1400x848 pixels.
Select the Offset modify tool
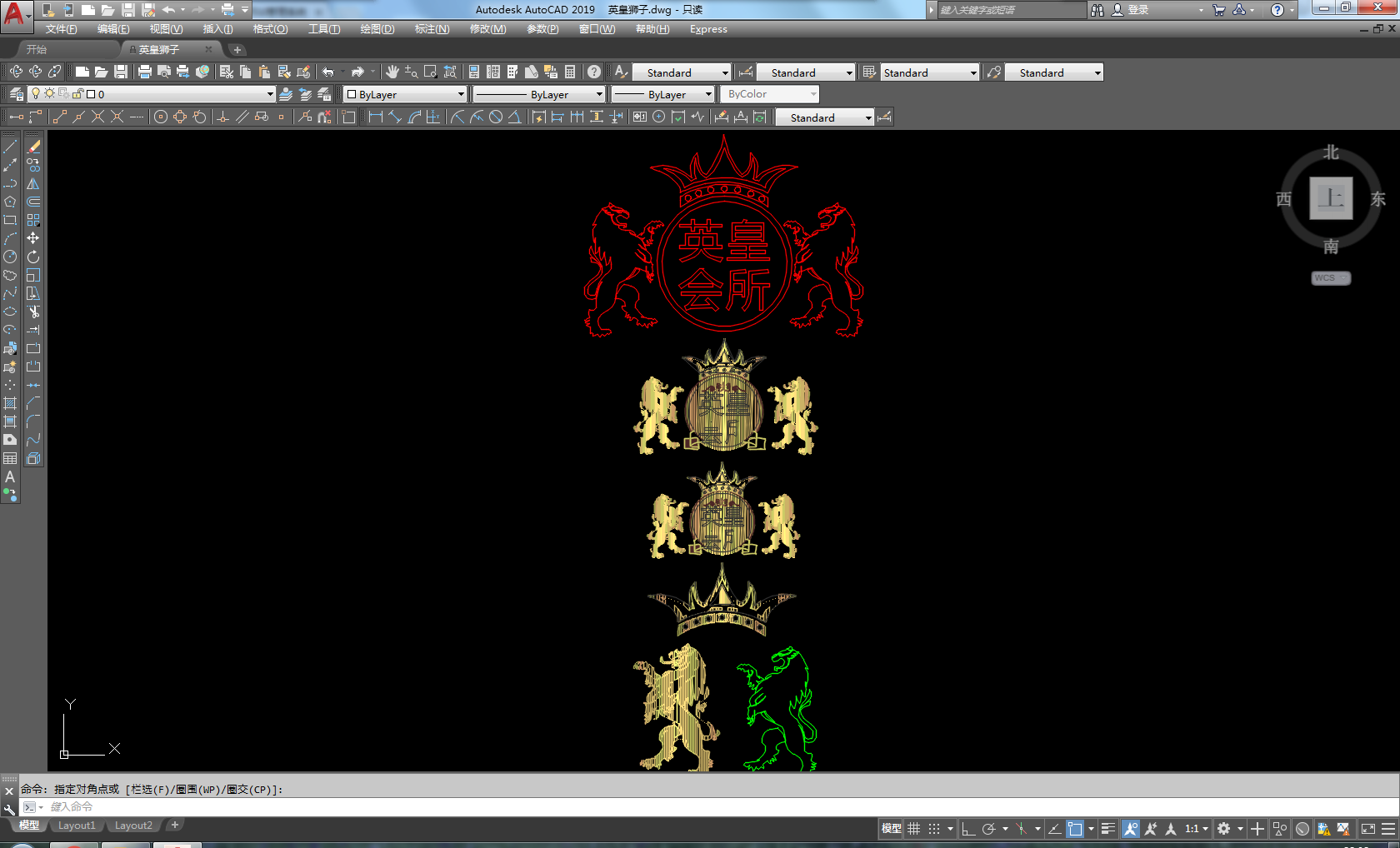[33, 202]
